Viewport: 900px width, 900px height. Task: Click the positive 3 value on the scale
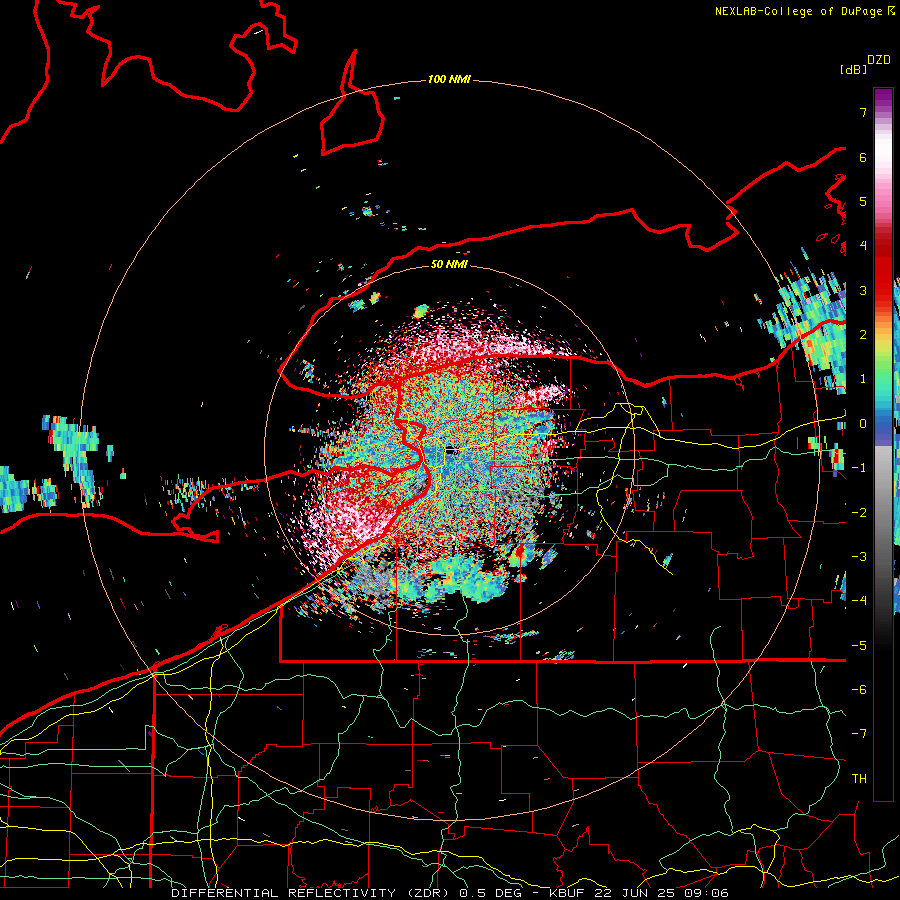click(863, 290)
